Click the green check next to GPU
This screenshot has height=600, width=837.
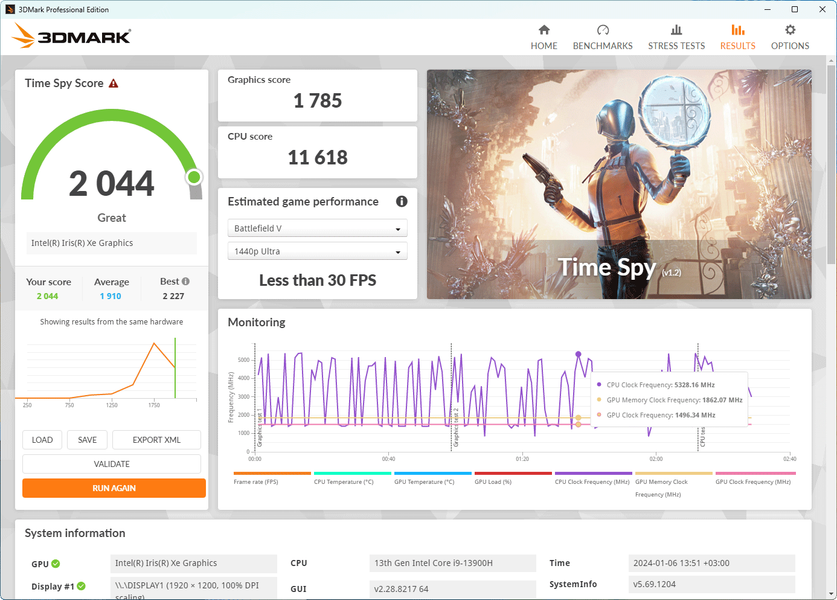coord(56,564)
